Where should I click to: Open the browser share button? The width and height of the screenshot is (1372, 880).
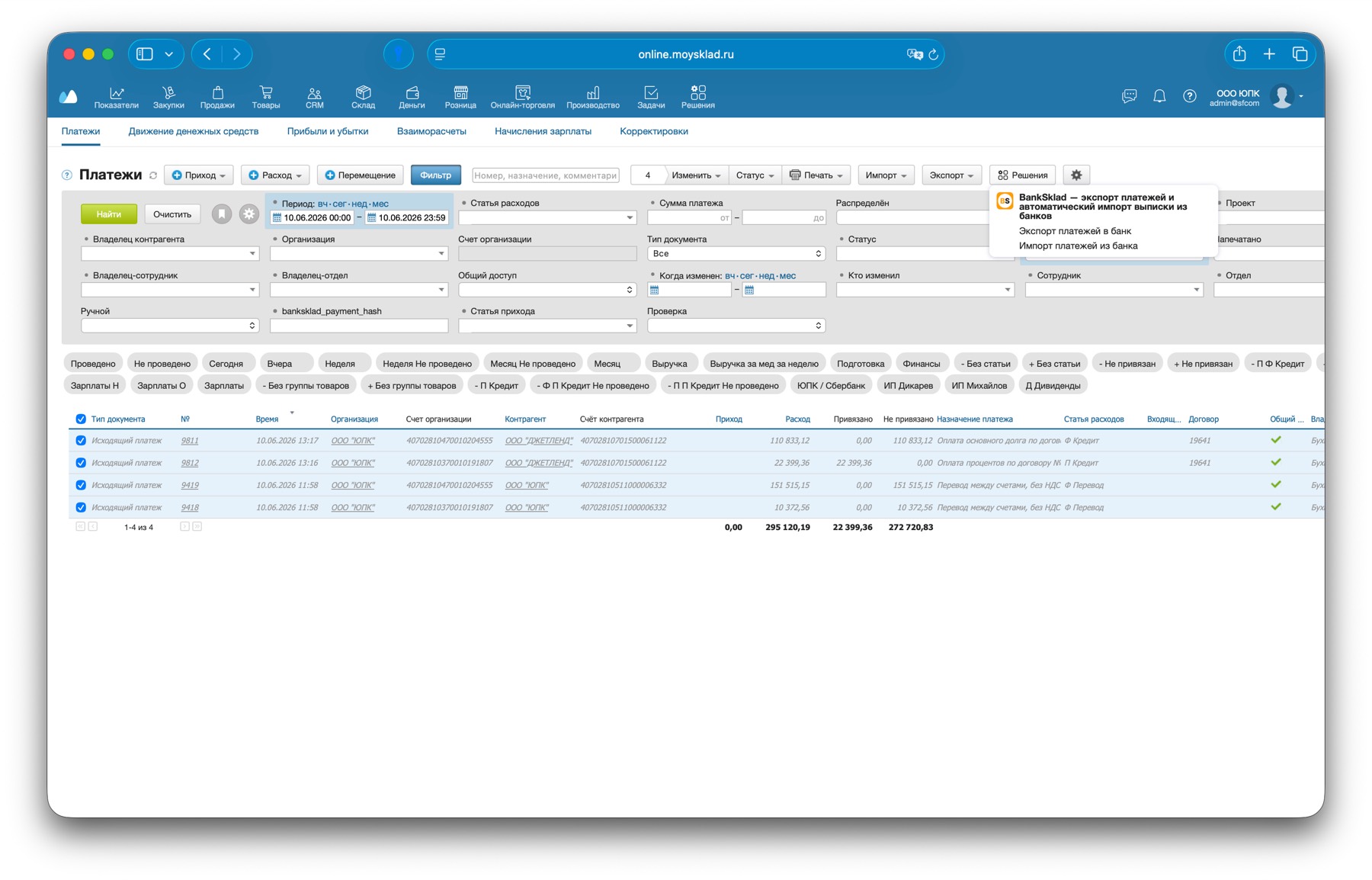click(1239, 53)
